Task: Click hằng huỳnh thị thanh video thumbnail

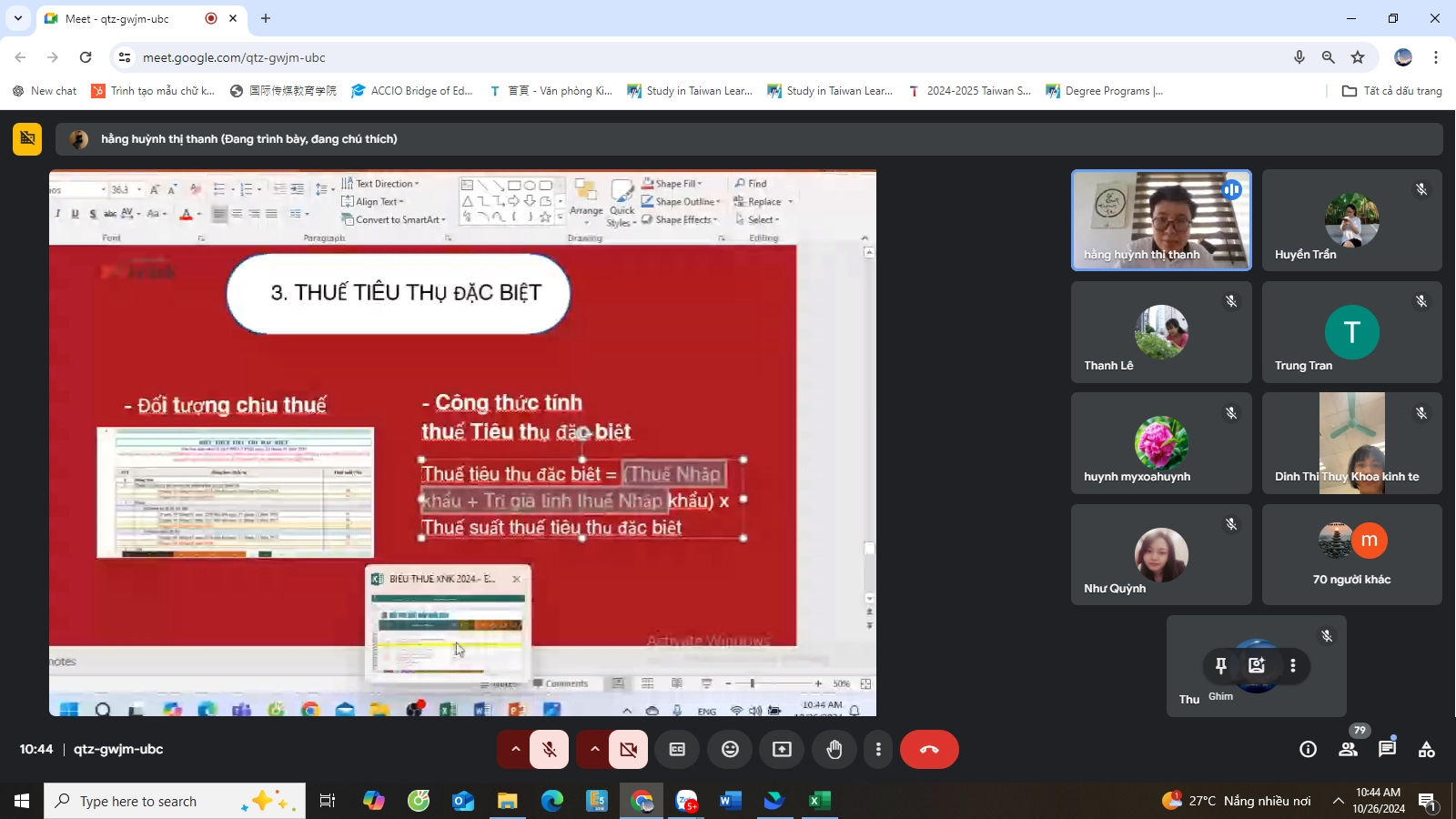Action: coord(1160,219)
